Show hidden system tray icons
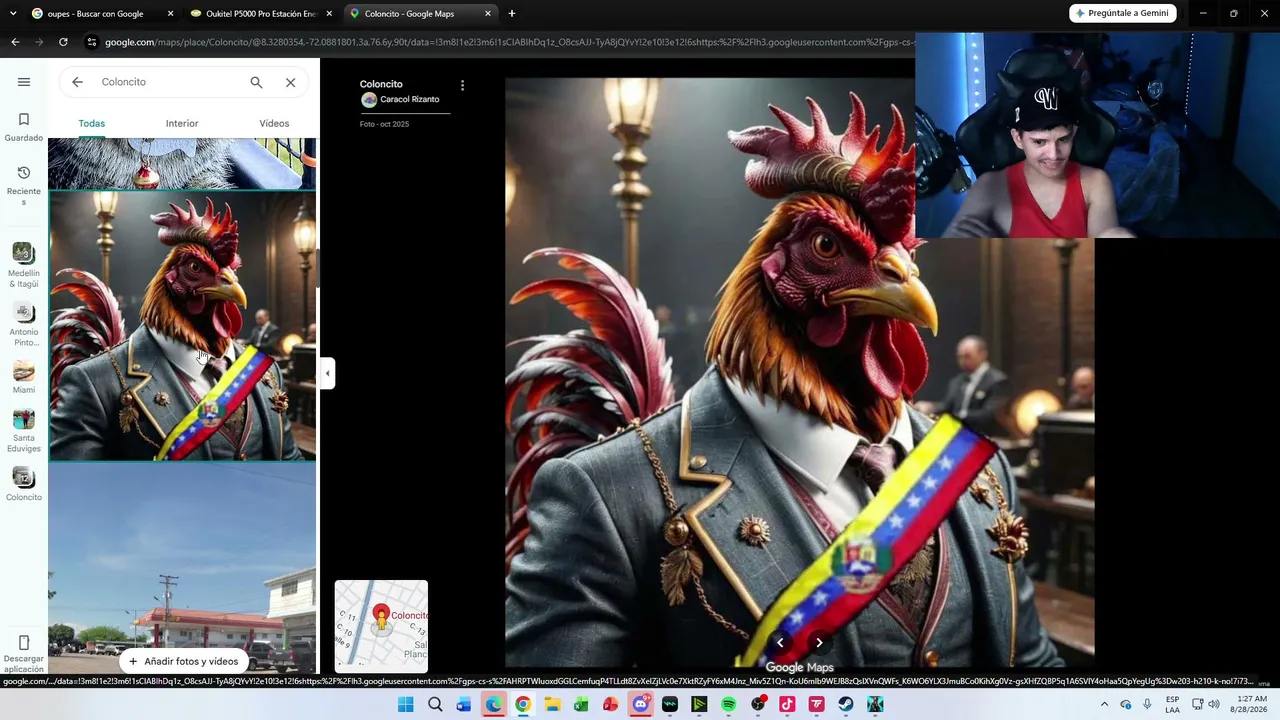The width and height of the screenshot is (1280, 720). 1104,704
